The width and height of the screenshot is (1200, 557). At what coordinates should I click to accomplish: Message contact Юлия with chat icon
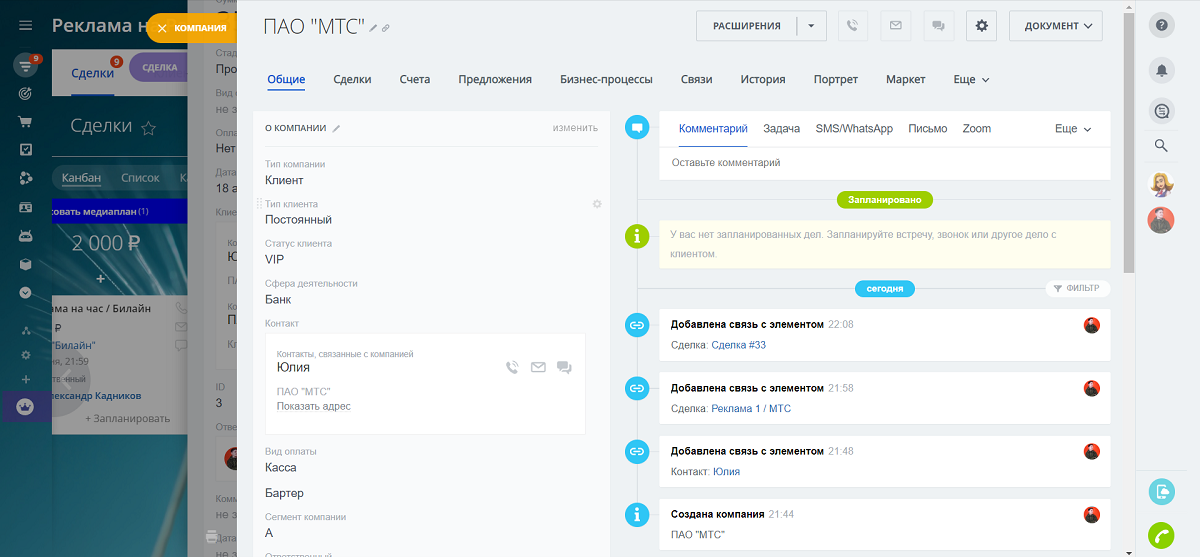coord(564,368)
